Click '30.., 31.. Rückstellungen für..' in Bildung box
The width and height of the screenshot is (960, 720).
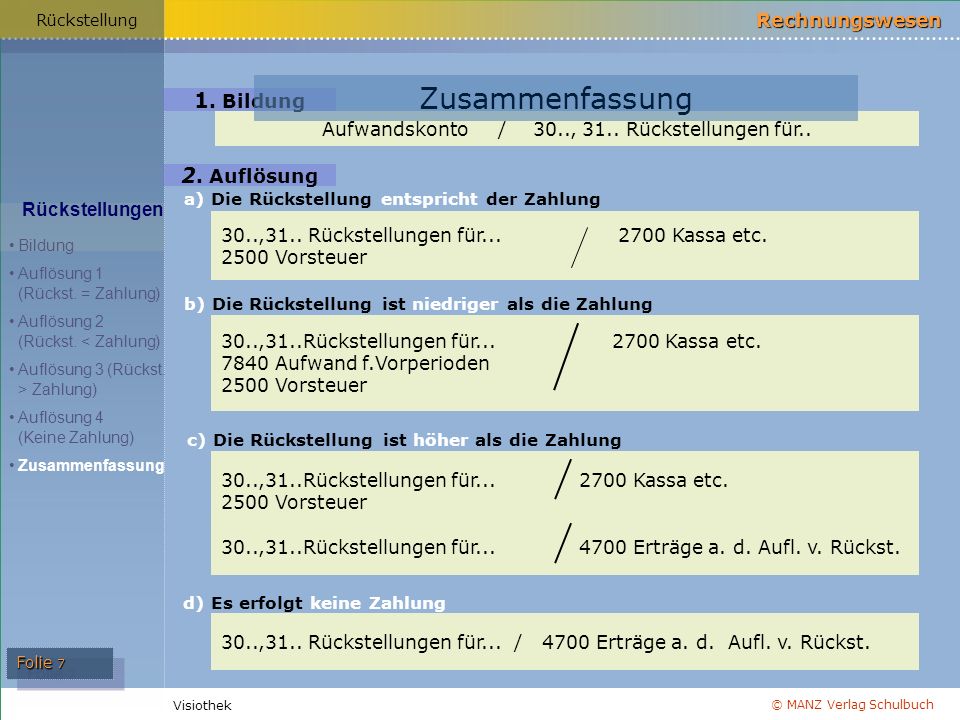pyautogui.click(x=672, y=129)
